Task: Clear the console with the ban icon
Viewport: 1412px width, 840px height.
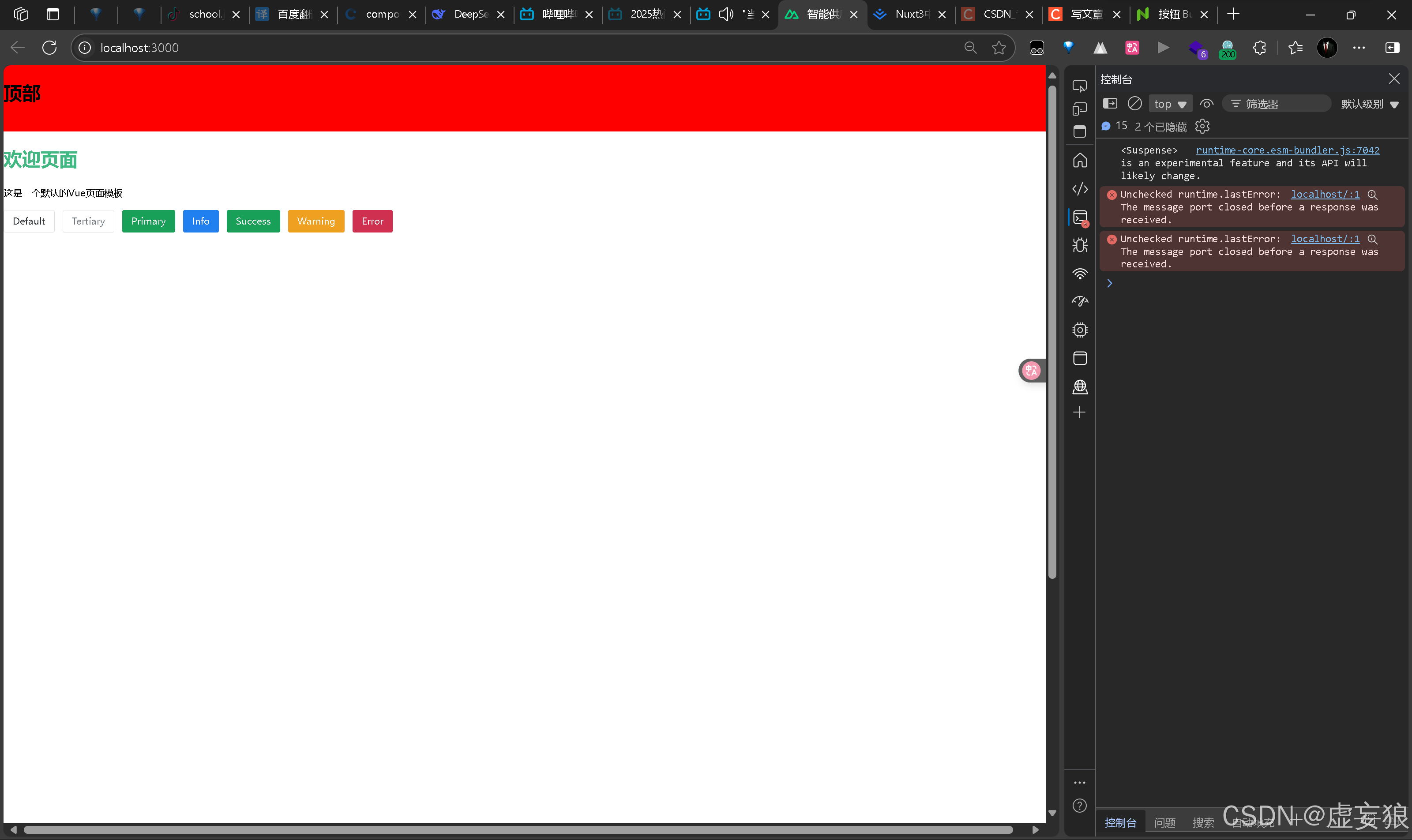Action: tap(1134, 104)
